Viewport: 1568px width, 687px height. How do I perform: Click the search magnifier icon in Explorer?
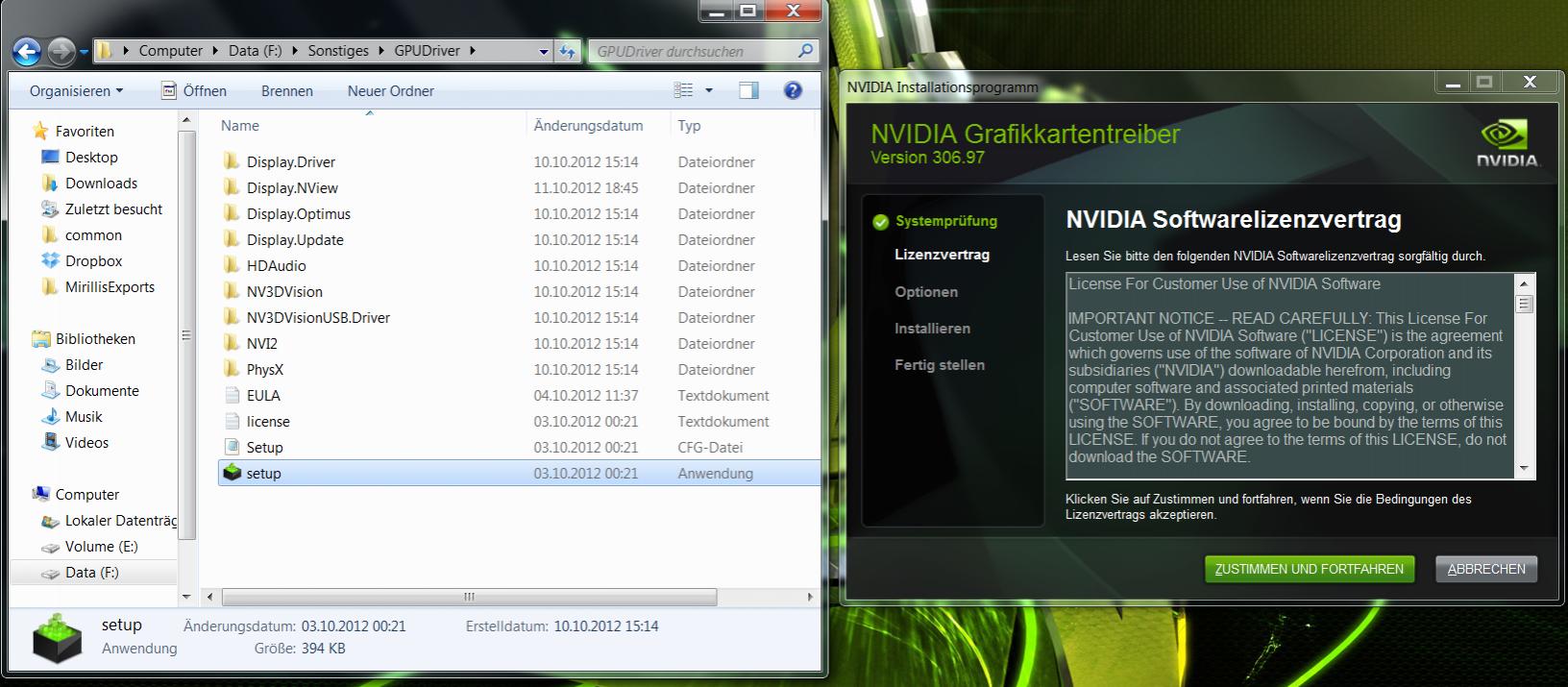(x=805, y=51)
